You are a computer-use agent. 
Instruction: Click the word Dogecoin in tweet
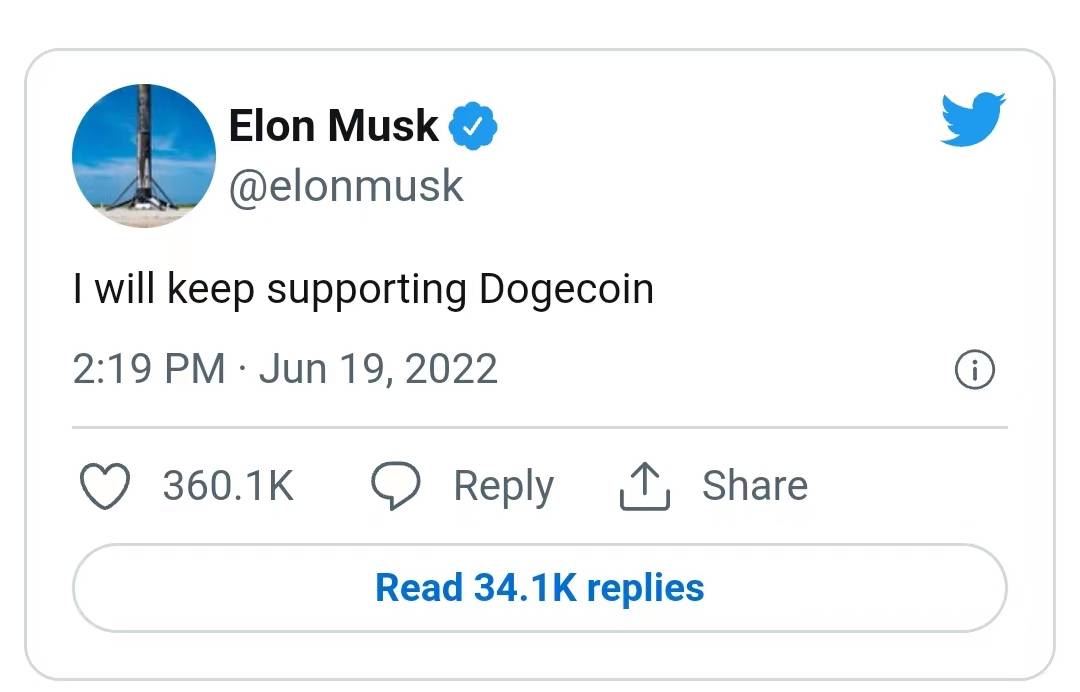[566, 290]
